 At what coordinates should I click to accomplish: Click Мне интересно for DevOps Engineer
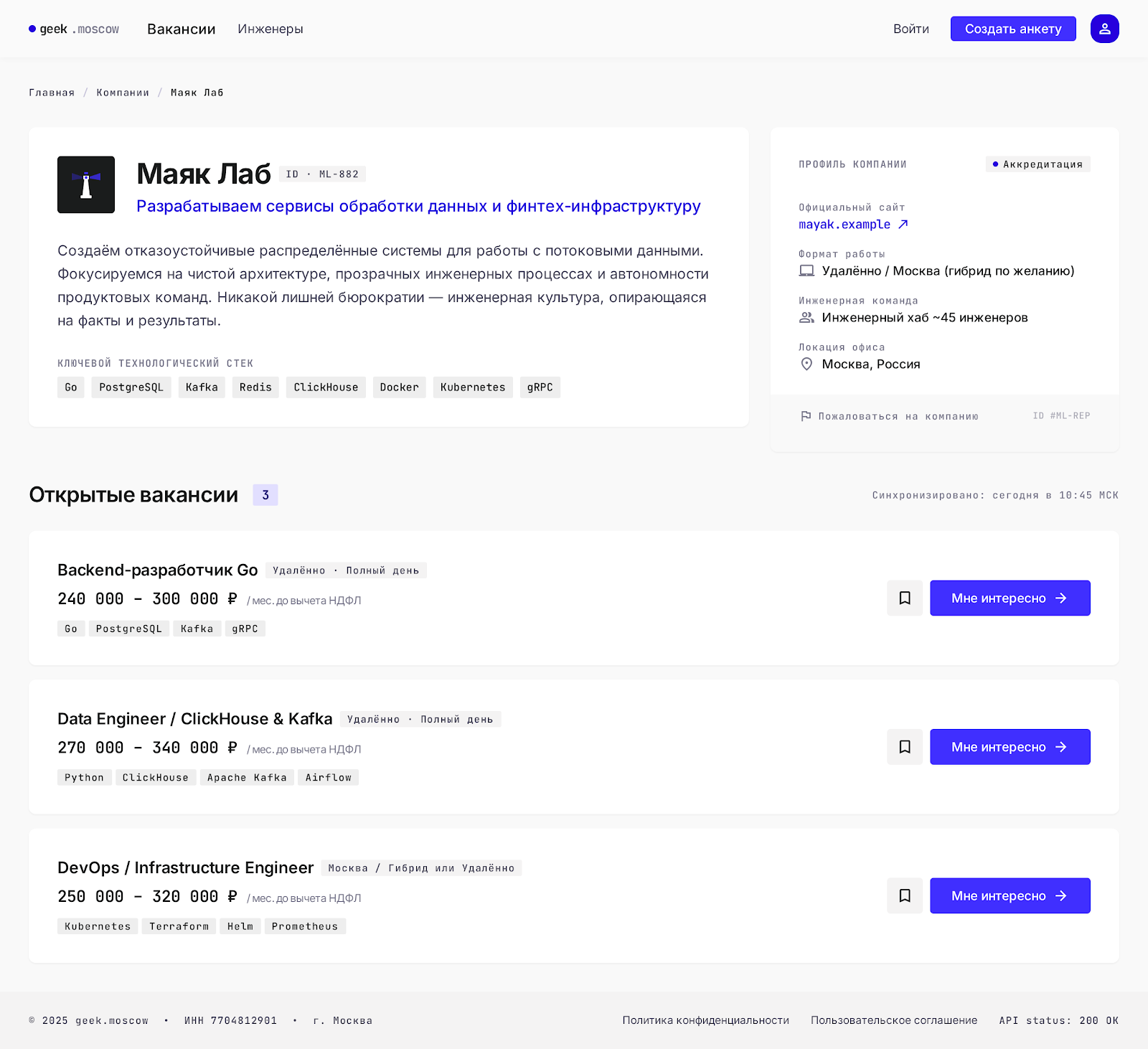pos(1010,895)
